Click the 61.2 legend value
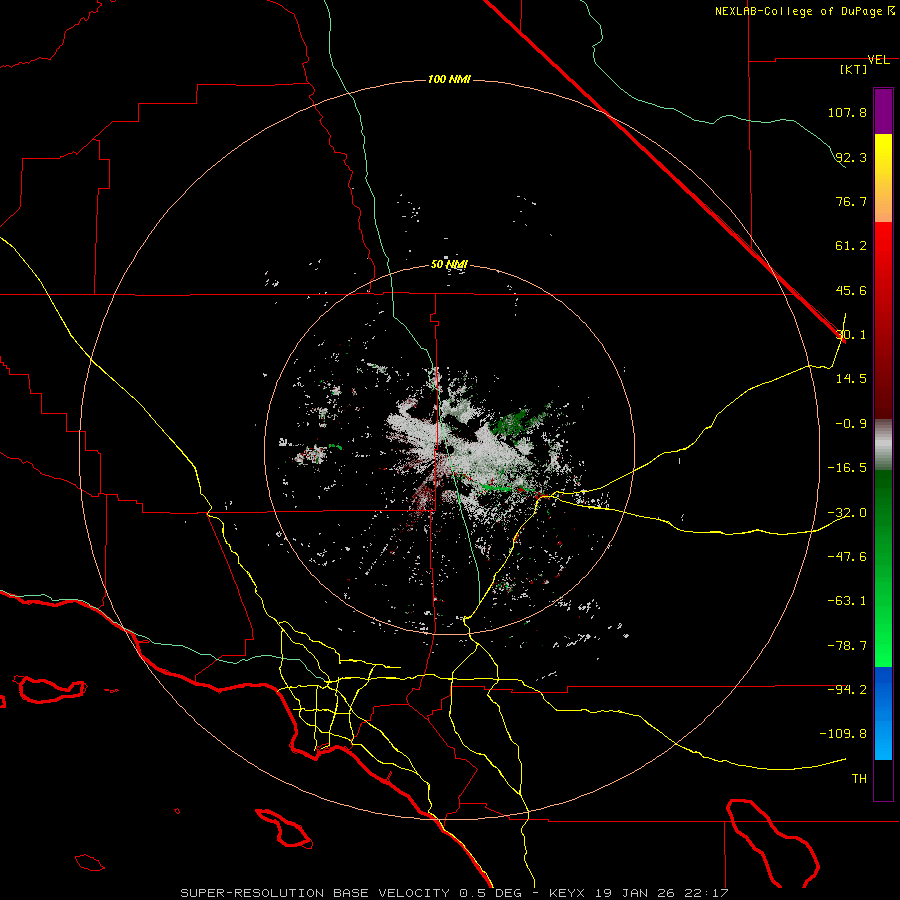This screenshot has height=900, width=900. (851, 246)
